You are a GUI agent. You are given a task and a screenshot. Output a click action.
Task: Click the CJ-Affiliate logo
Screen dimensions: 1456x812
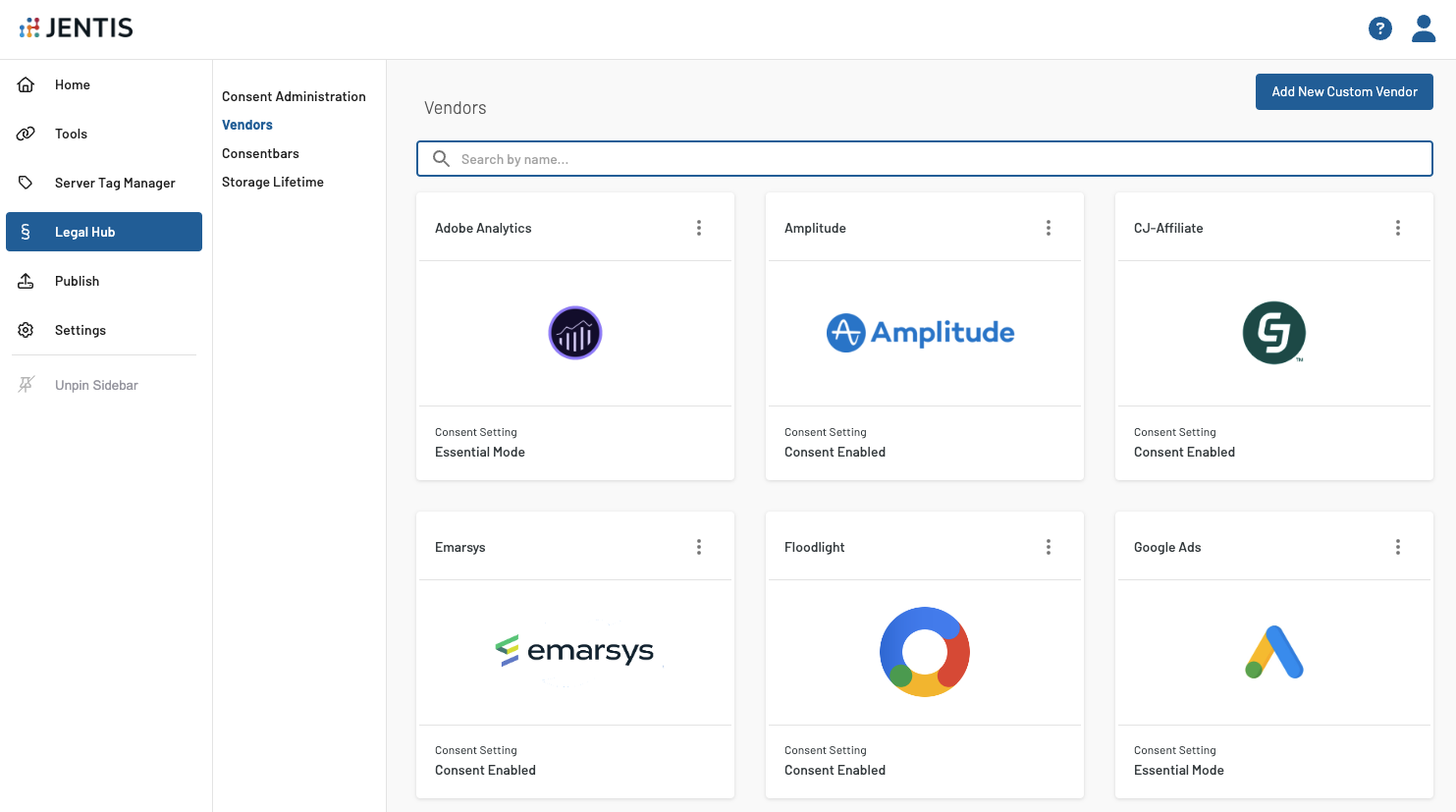point(1274,333)
